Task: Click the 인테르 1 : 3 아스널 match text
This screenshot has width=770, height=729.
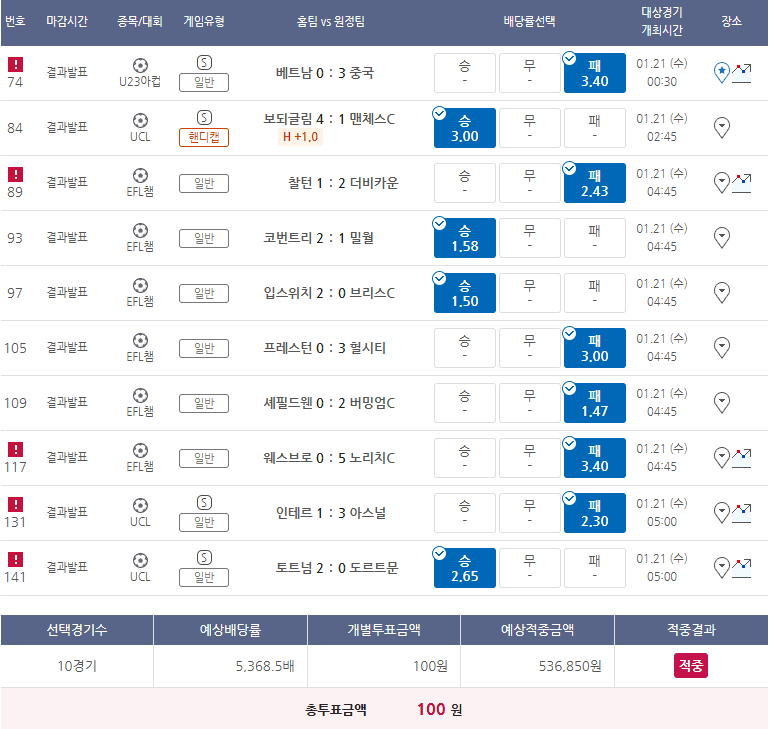Action: (x=329, y=512)
